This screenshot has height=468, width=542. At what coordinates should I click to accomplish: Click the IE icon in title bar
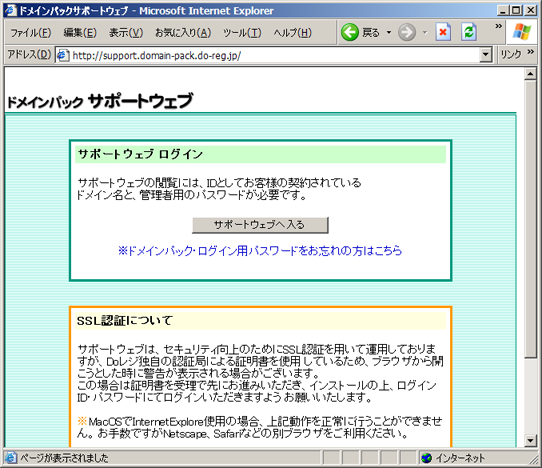[10, 10]
